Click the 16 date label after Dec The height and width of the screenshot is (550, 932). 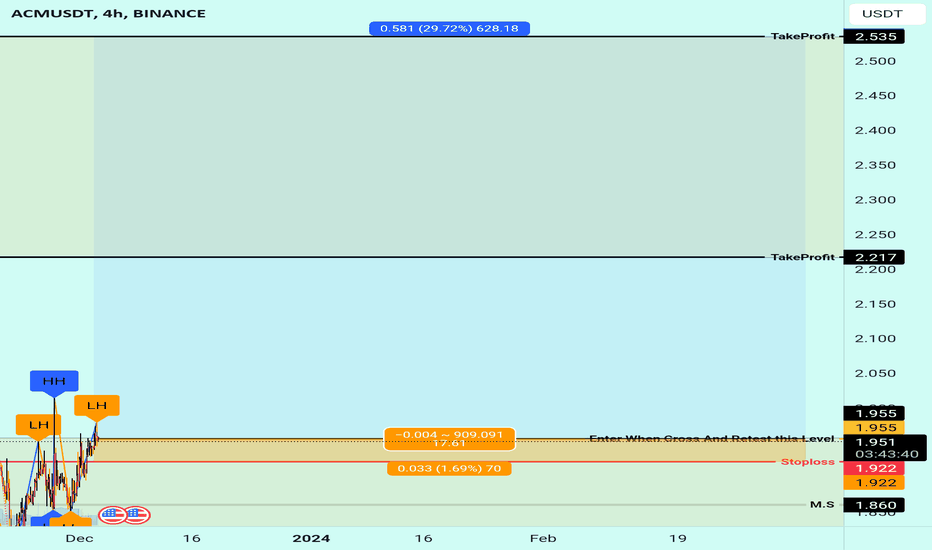pyautogui.click(x=191, y=538)
